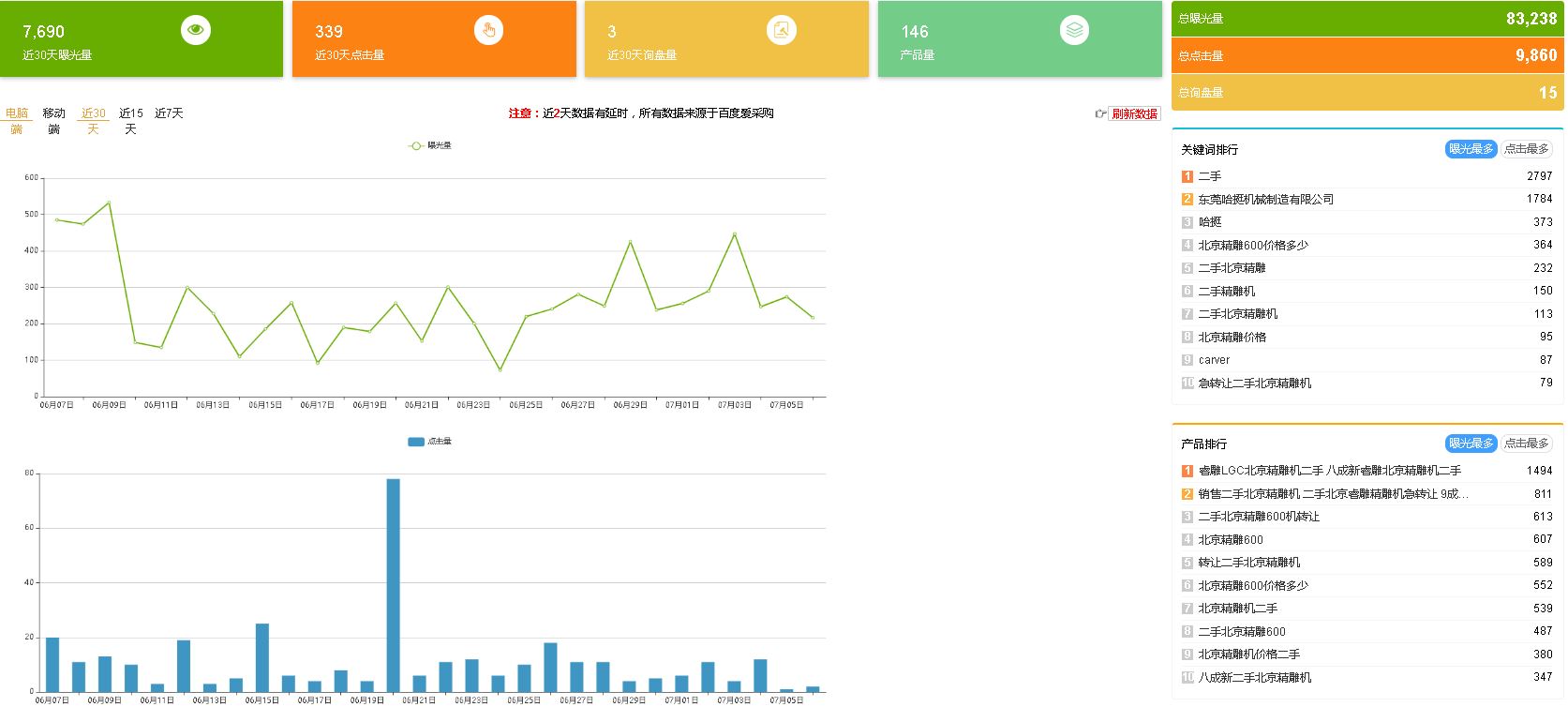Click the eye icon on the 30-day exposure card
This screenshot has width=1568, height=722.
[x=195, y=30]
